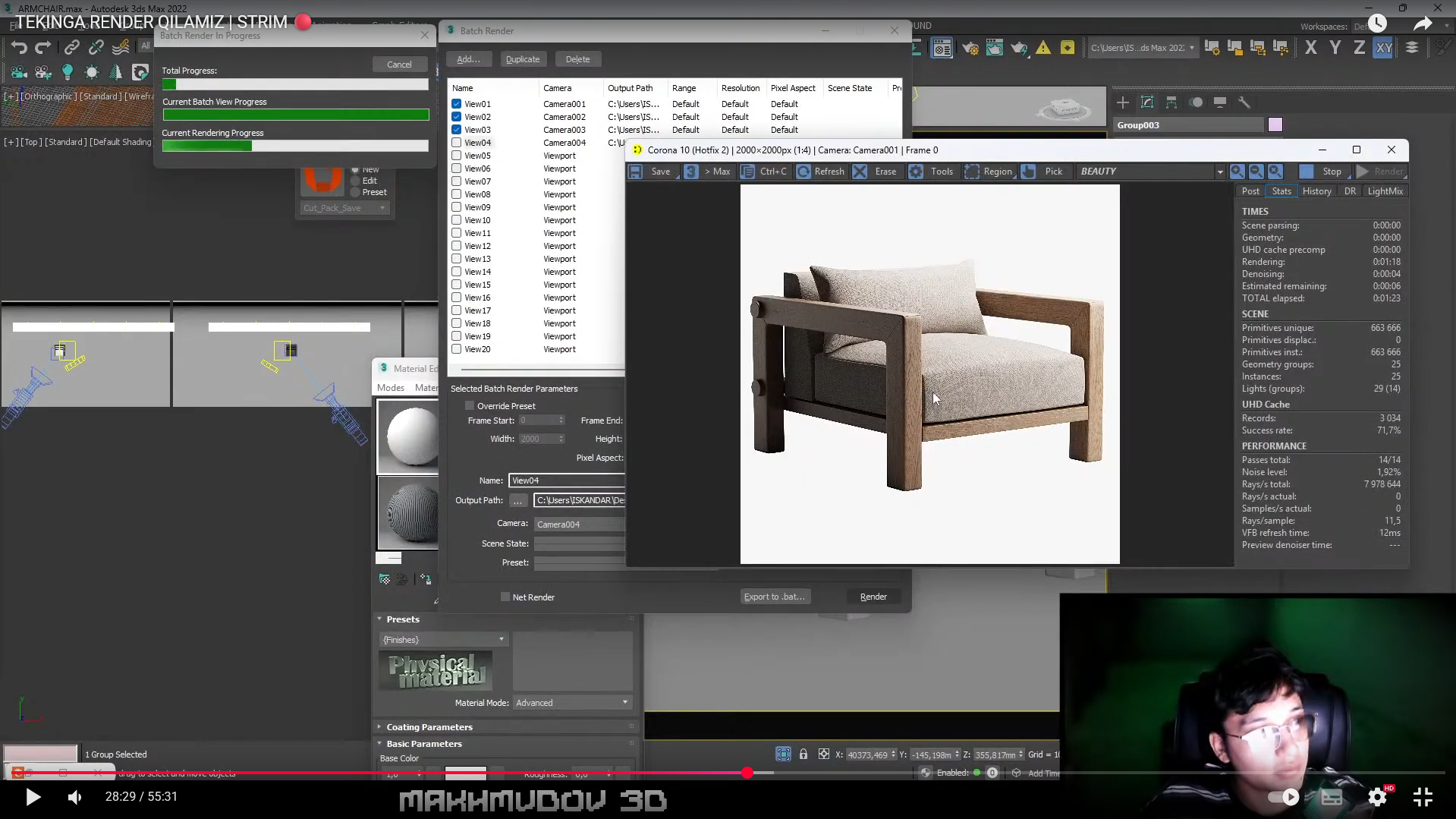The image size is (1456, 819).
Task: Restrict to Z axis
Action: tap(1359, 48)
